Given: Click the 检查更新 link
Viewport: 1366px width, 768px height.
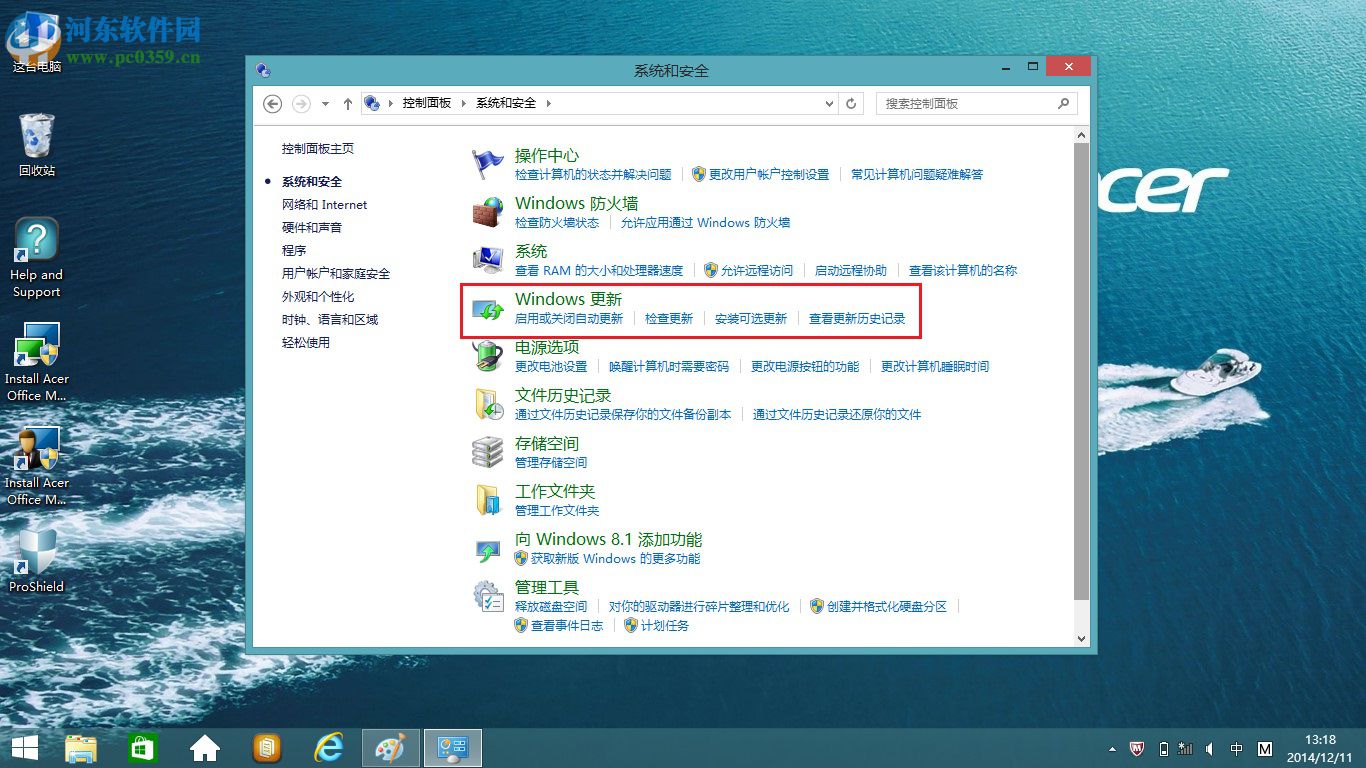Looking at the screenshot, I should [x=668, y=319].
